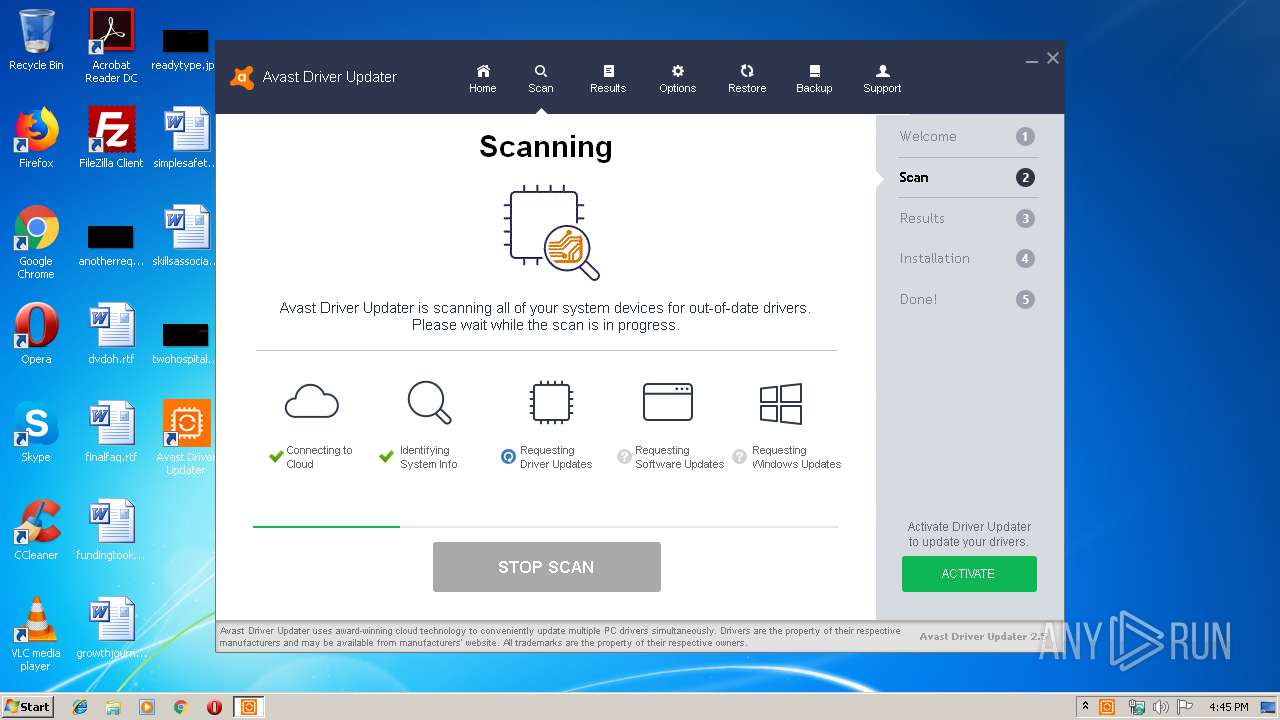This screenshot has width=1280, height=720.
Task: Select the Recycle Bin desktop icon
Action: pyautogui.click(x=36, y=40)
